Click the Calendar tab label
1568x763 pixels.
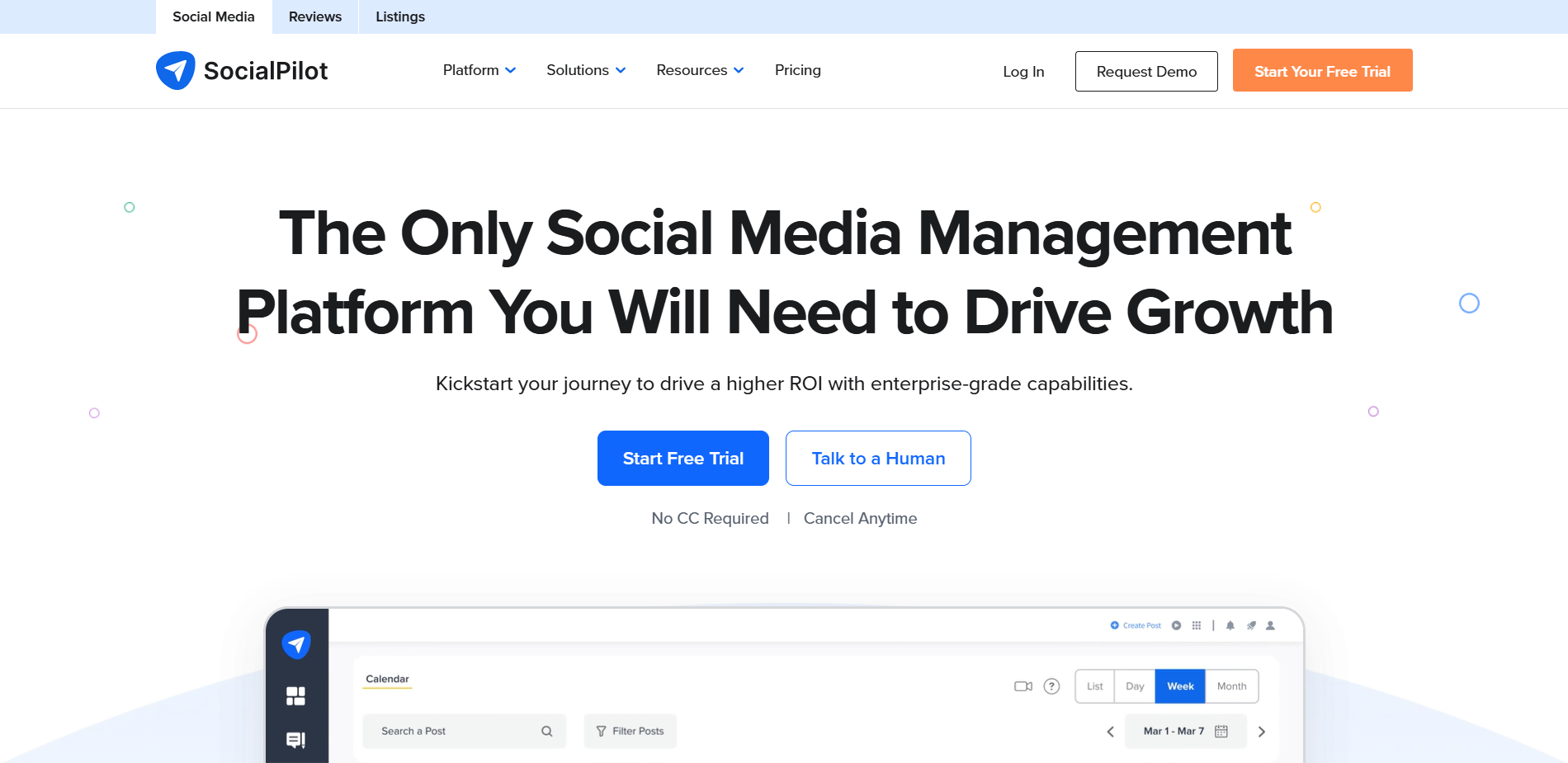tap(387, 679)
